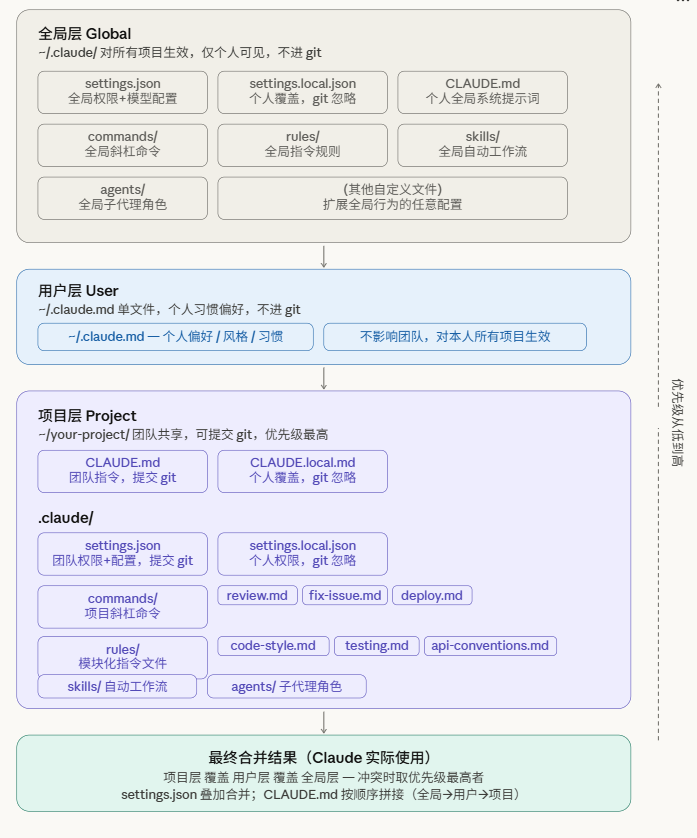The width and height of the screenshot is (697, 838).
Task: Select settings.local.json box in the Global layer
Action: pos(303,92)
